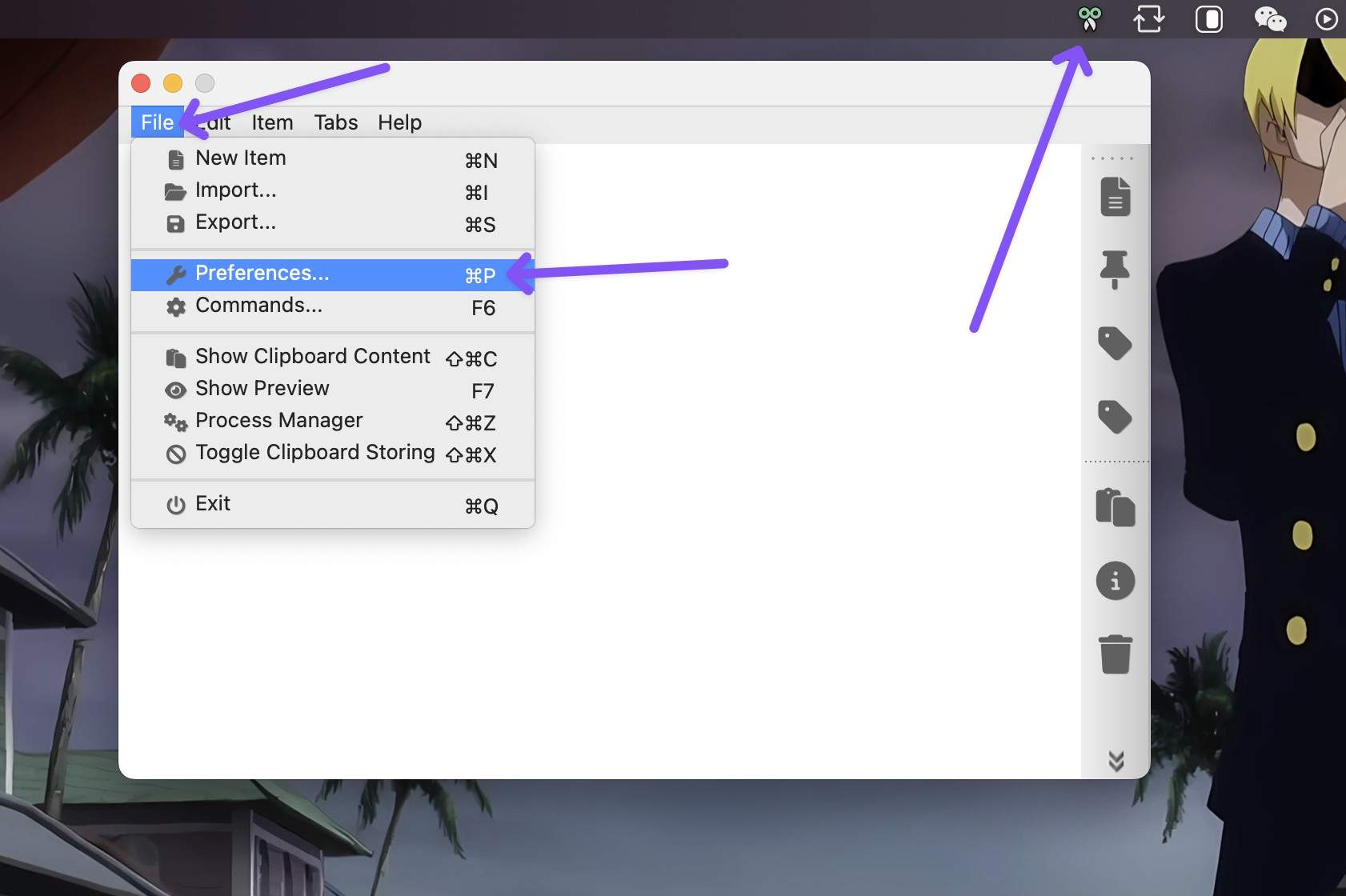Open item info with the sidebar info icon
1346x896 pixels.
[x=1115, y=581]
